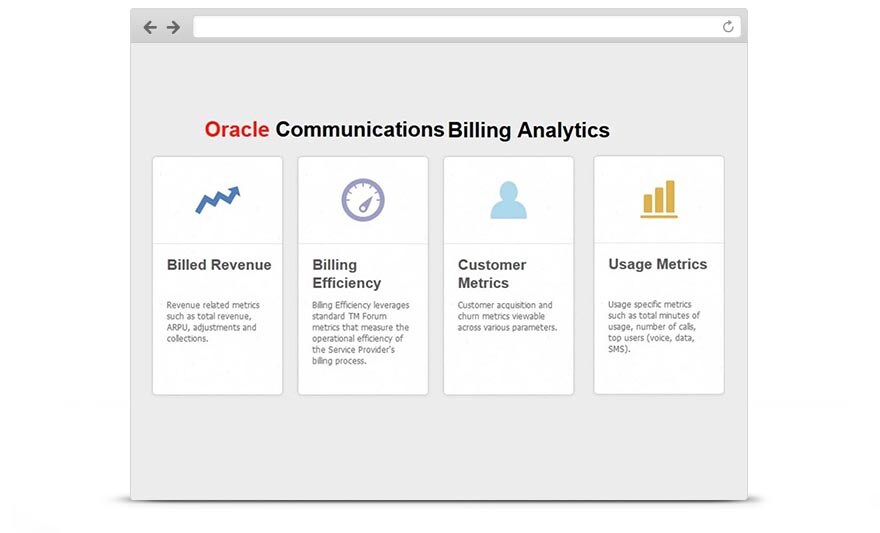Click the browser back arrow
The width and height of the screenshot is (880, 533).
click(150, 27)
